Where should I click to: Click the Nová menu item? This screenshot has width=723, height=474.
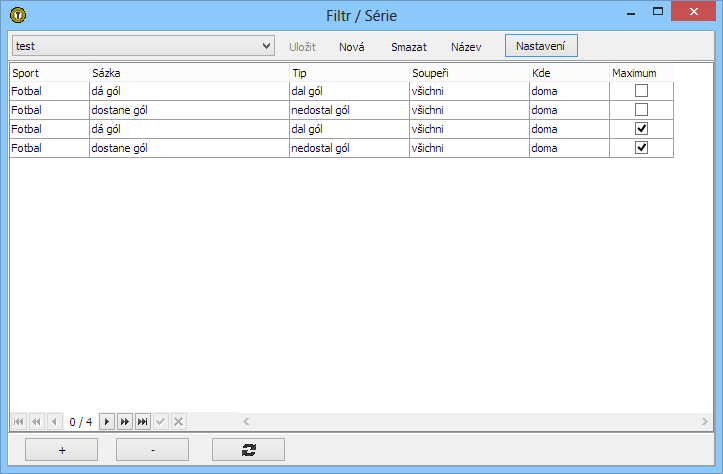coord(352,47)
